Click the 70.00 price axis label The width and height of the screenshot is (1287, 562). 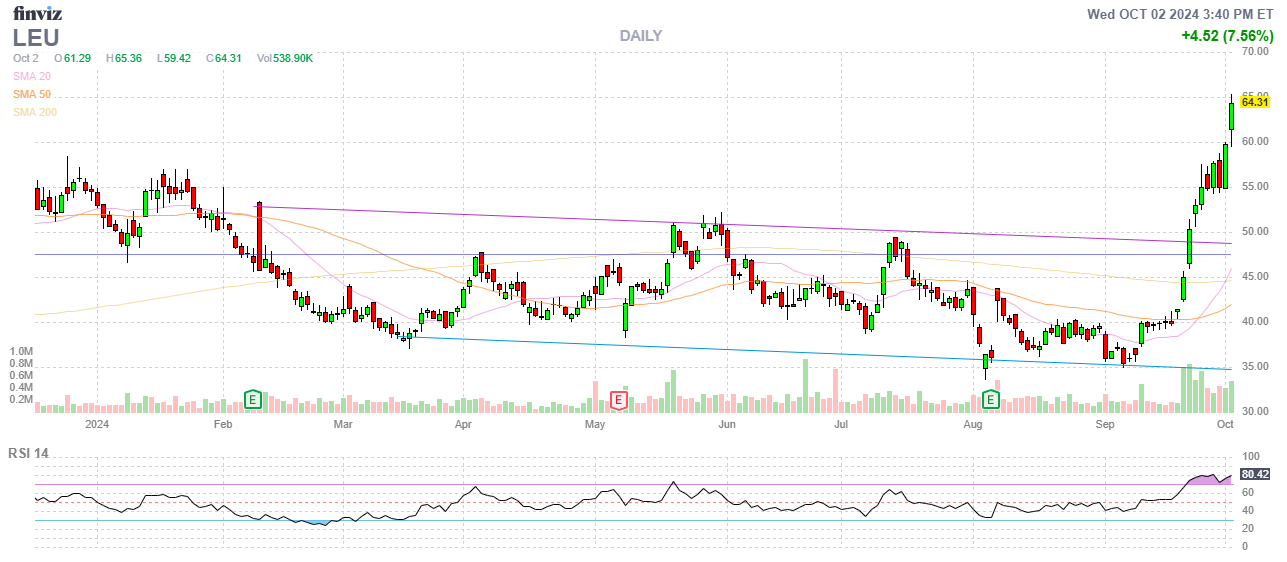(x=1255, y=51)
